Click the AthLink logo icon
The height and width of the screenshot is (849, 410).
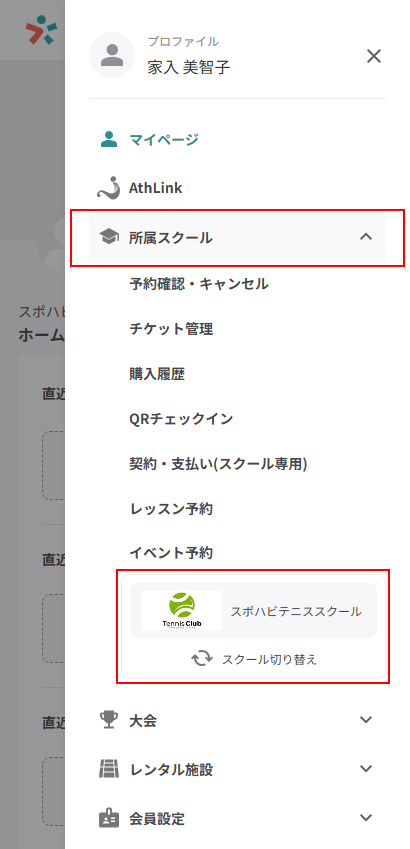click(108, 188)
